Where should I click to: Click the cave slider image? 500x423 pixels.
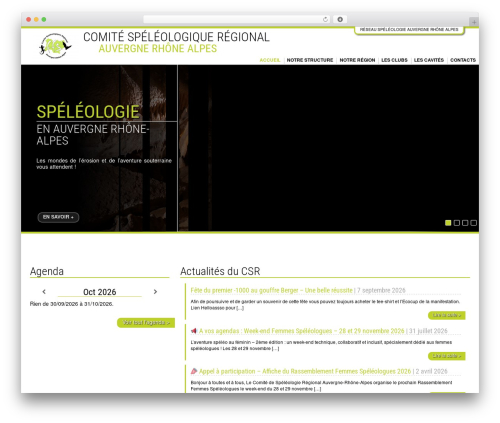[250, 148]
